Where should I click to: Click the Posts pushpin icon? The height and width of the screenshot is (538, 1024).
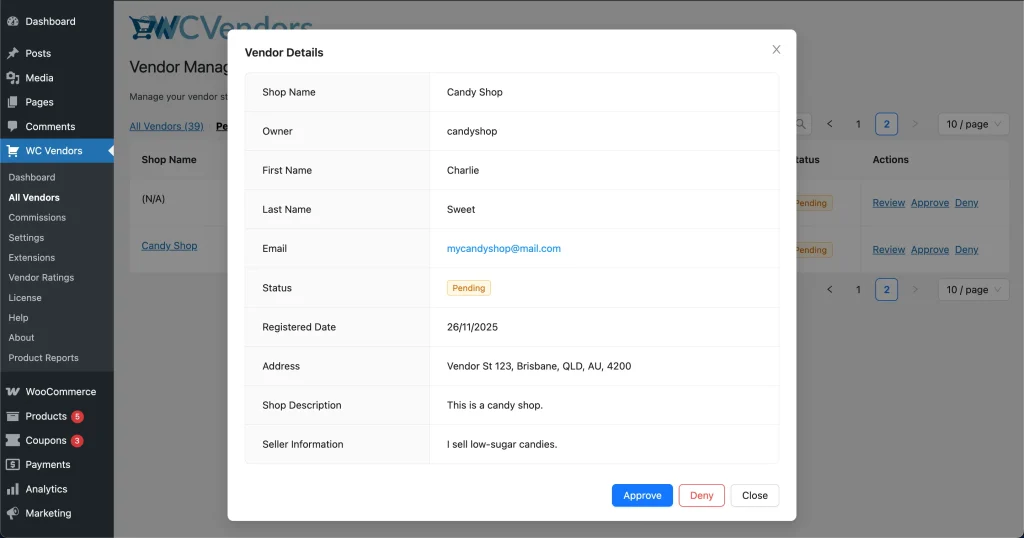click(x=13, y=53)
